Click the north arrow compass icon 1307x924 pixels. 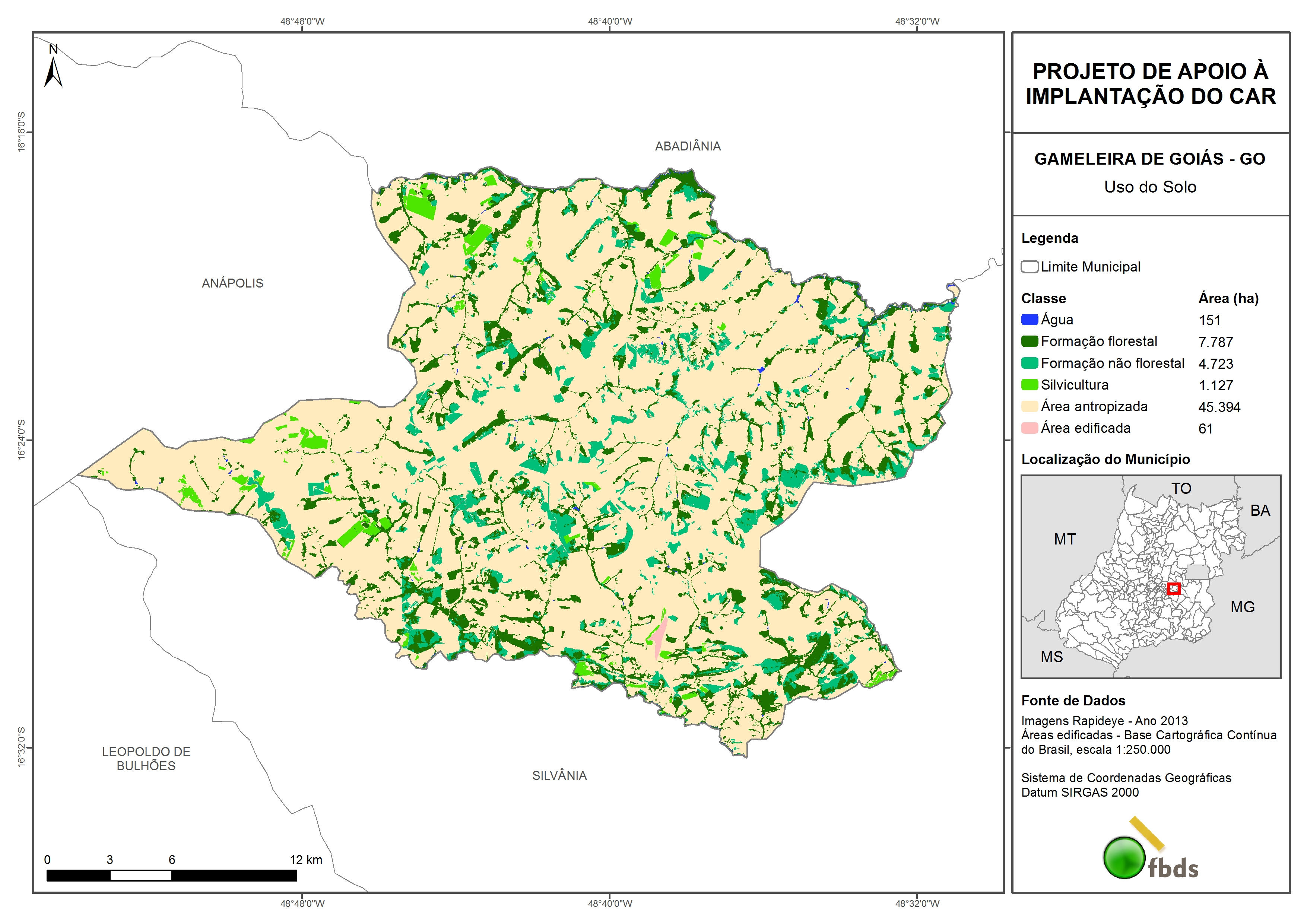[53, 69]
